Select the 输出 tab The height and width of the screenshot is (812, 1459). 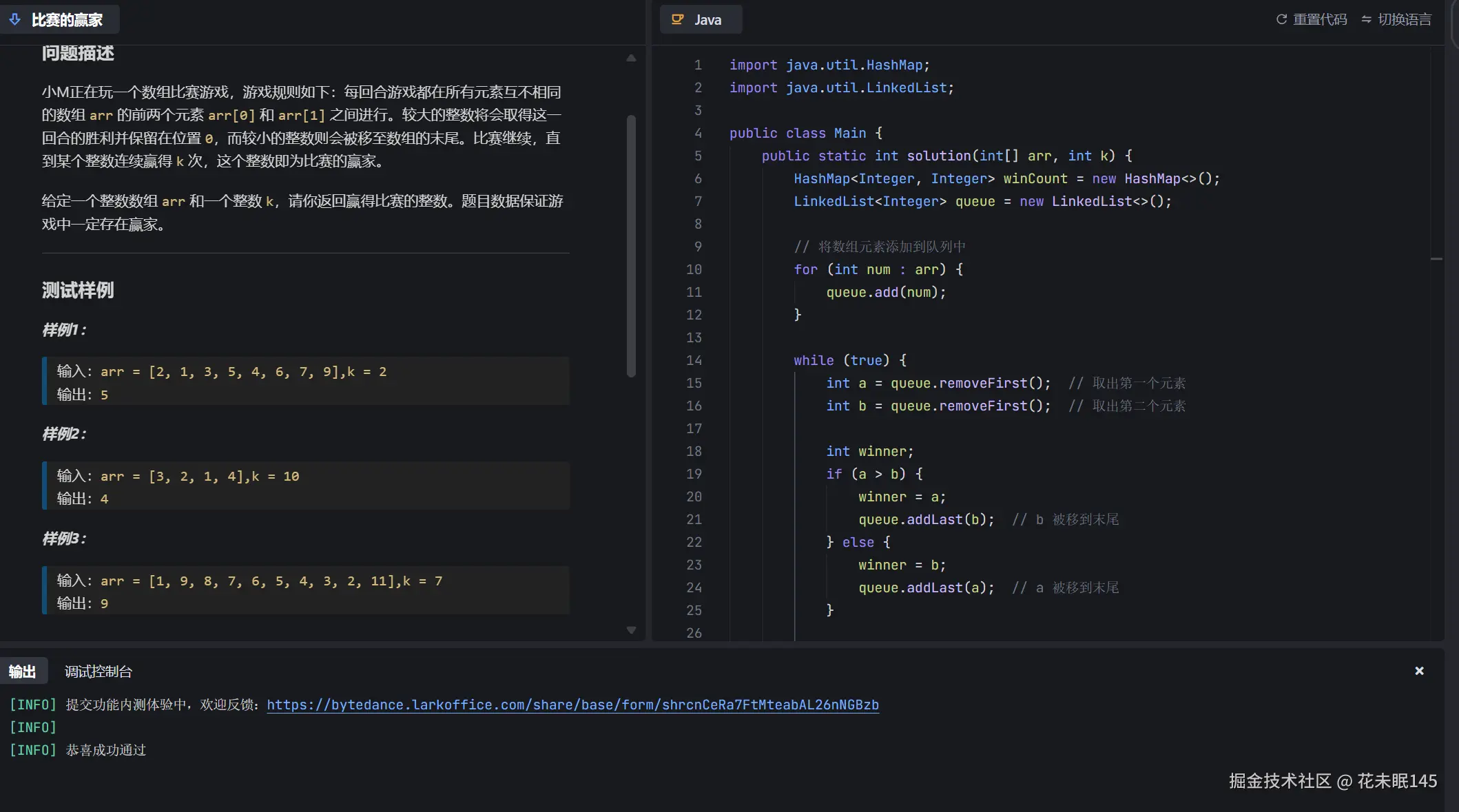tap(23, 672)
